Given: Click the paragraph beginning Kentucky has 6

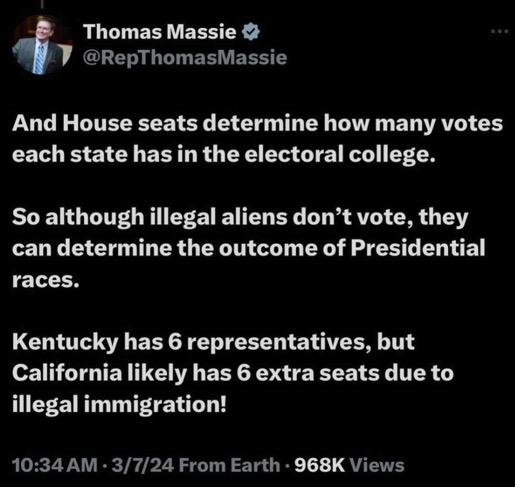Looking at the screenshot, I should 233,373.
